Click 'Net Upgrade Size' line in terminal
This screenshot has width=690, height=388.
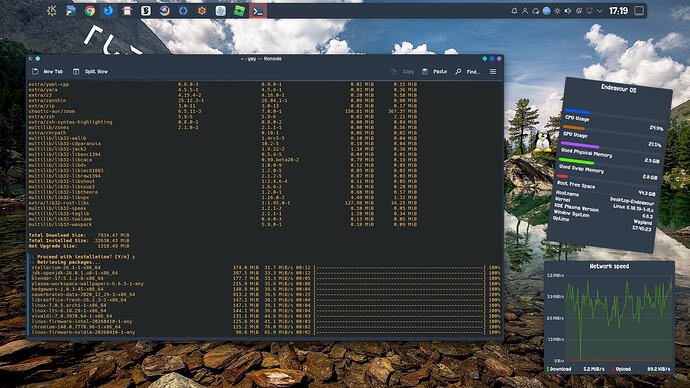point(79,246)
